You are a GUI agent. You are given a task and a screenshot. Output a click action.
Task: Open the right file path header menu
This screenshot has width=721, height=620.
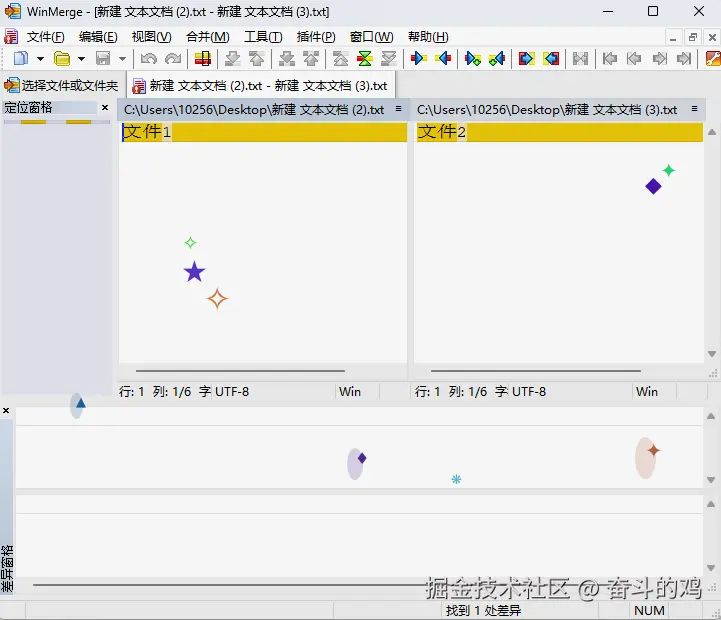(x=694, y=109)
